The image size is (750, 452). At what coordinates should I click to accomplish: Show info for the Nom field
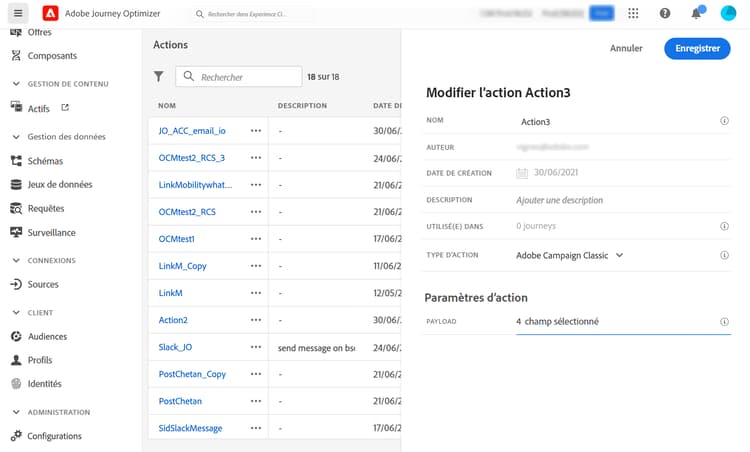click(724, 121)
